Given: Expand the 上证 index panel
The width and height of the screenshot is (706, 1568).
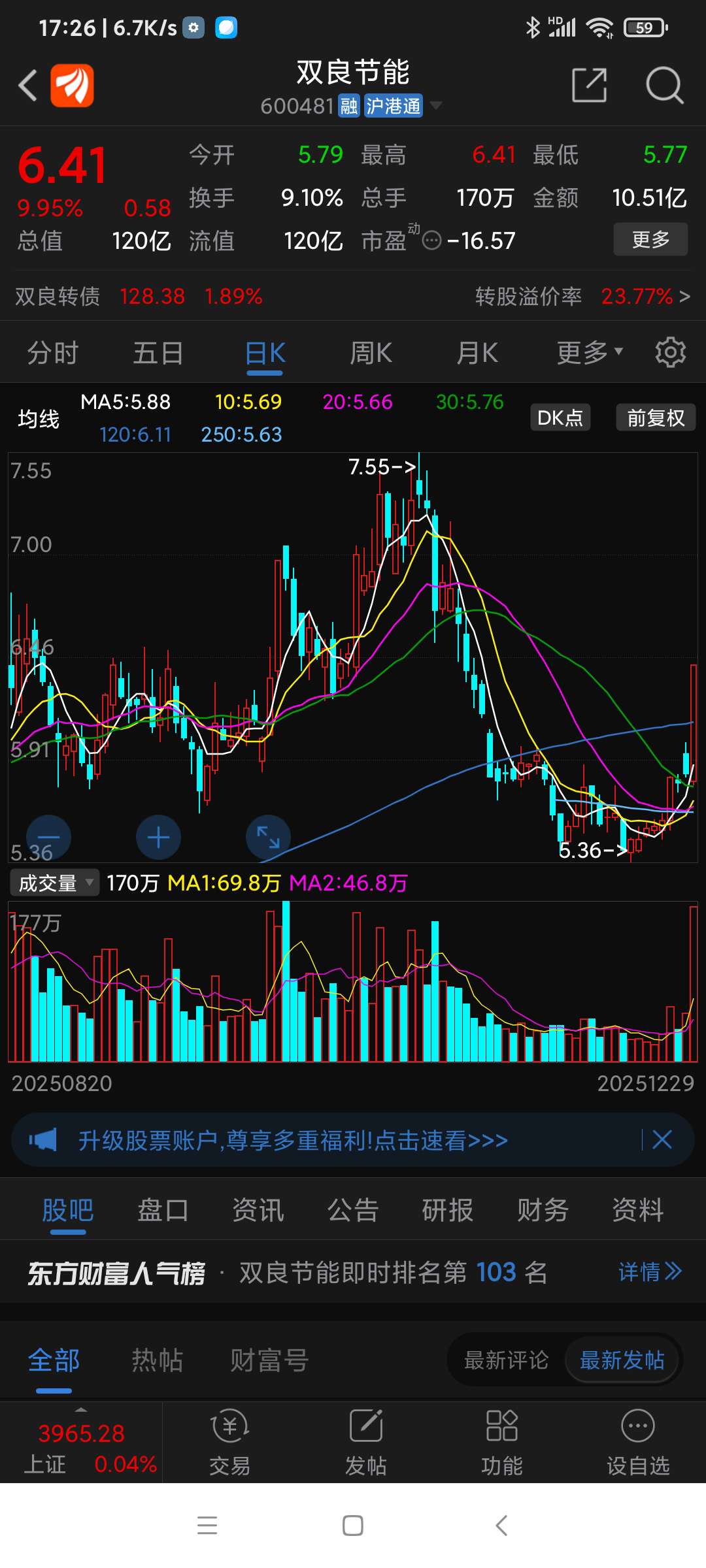Looking at the screenshot, I should [x=81, y=1442].
